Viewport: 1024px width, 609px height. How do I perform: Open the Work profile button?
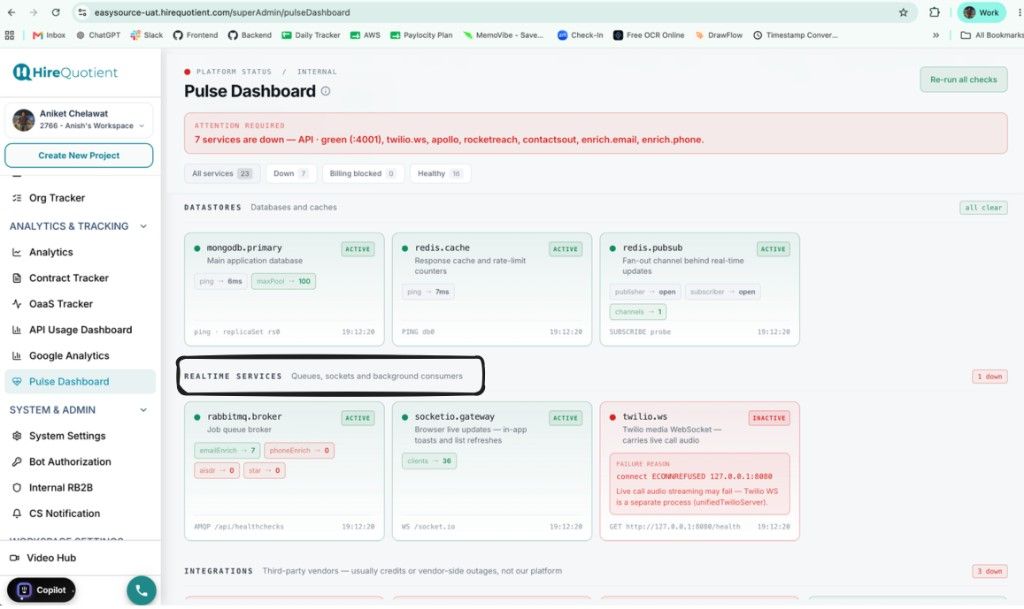(x=982, y=12)
